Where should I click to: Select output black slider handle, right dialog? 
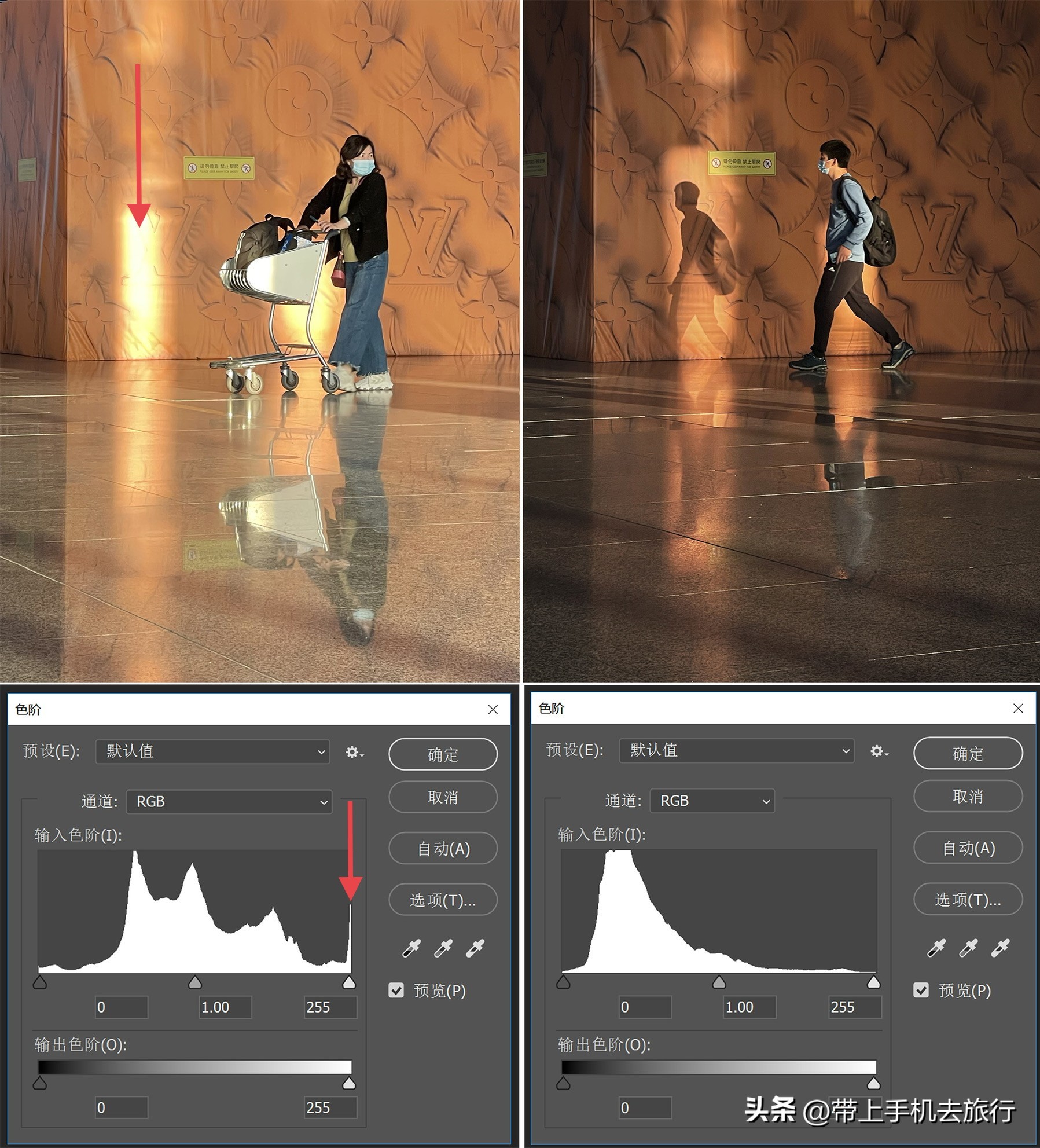(563, 1083)
